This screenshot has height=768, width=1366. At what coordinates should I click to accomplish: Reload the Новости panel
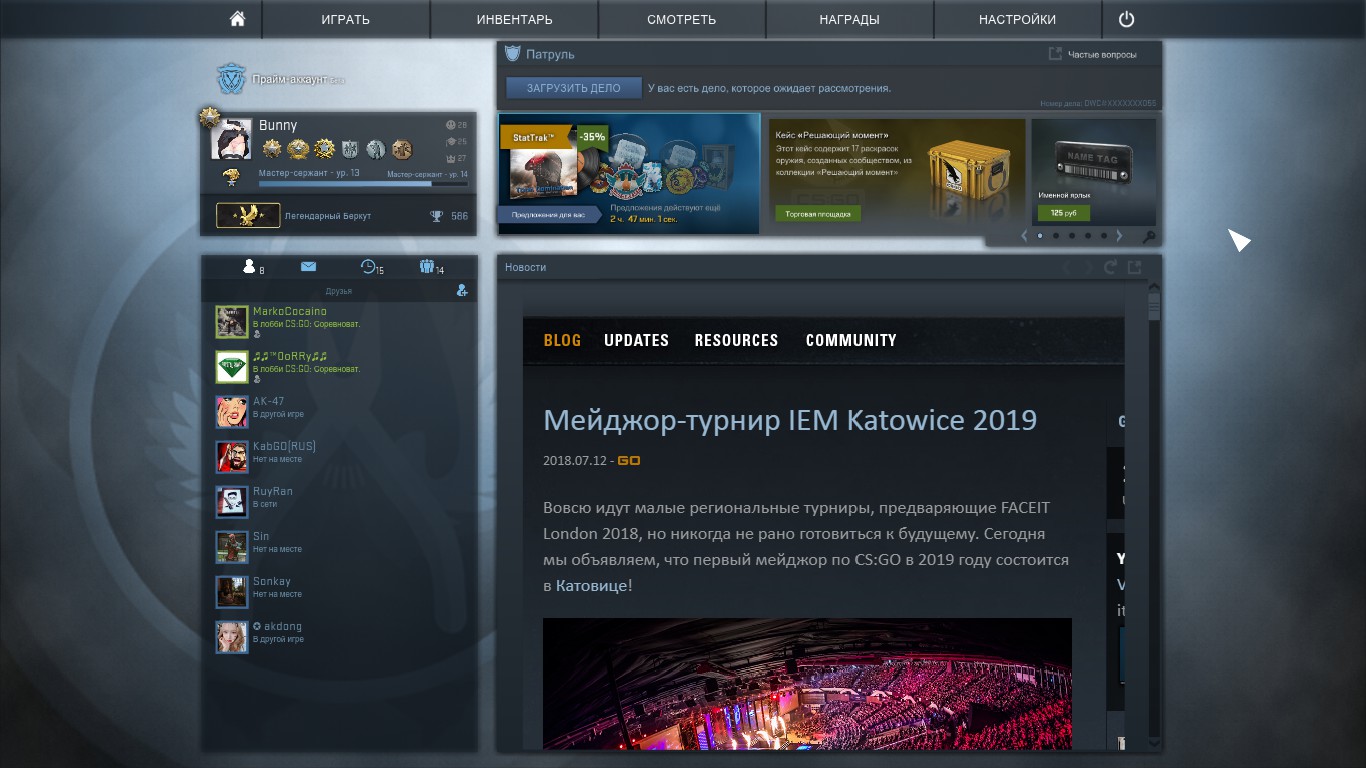point(1110,267)
